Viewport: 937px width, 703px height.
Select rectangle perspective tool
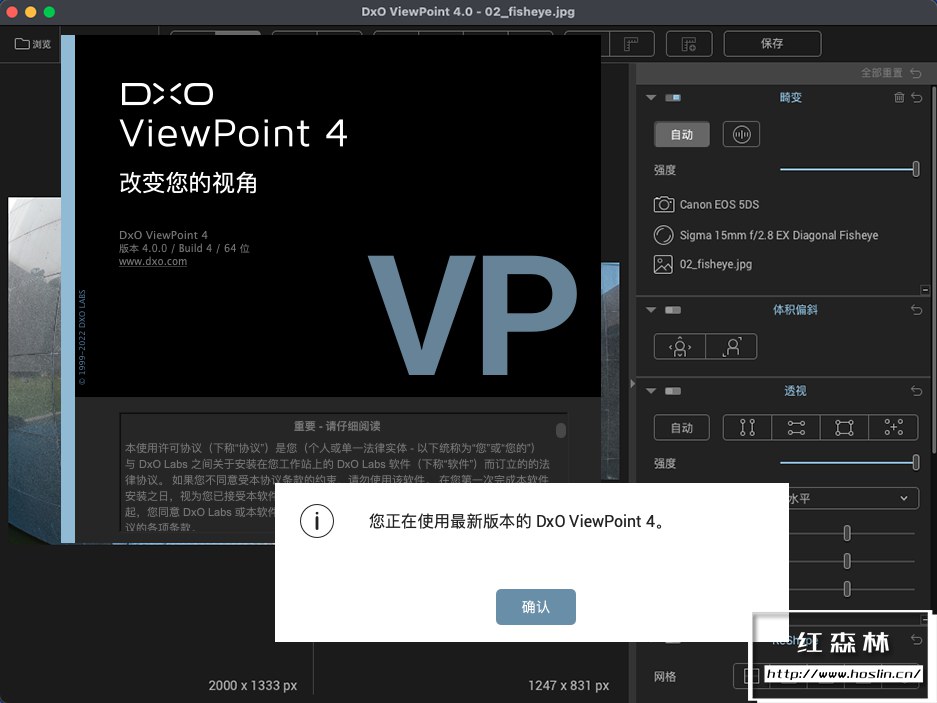coord(844,427)
